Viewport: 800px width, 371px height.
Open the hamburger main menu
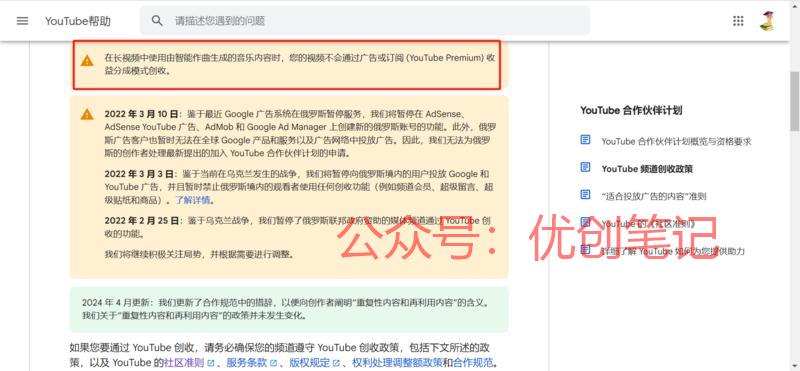click(x=22, y=21)
